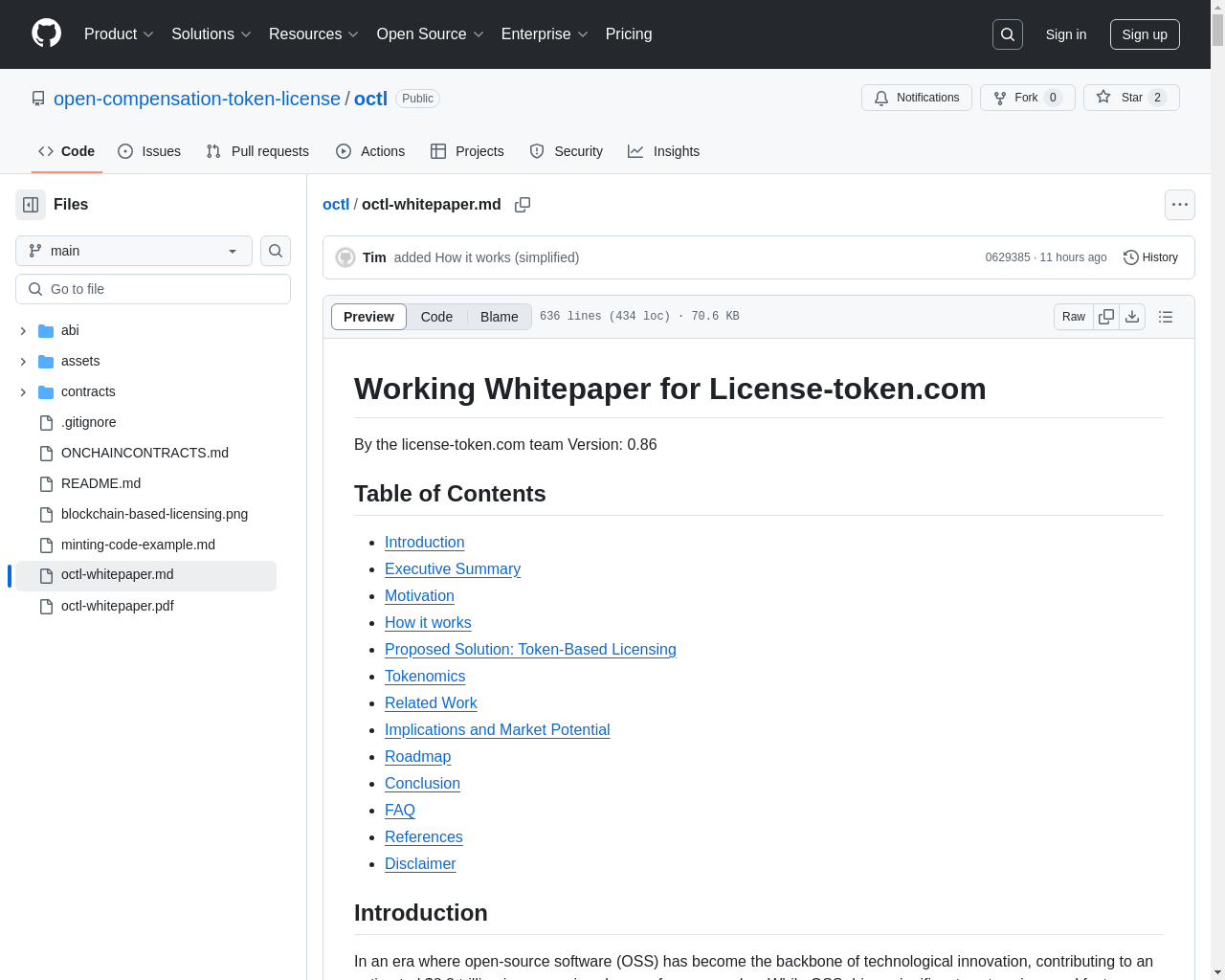Viewport: 1225px width, 980px height.
Task: Open the GitHub homepage logo
Action: click(46, 33)
